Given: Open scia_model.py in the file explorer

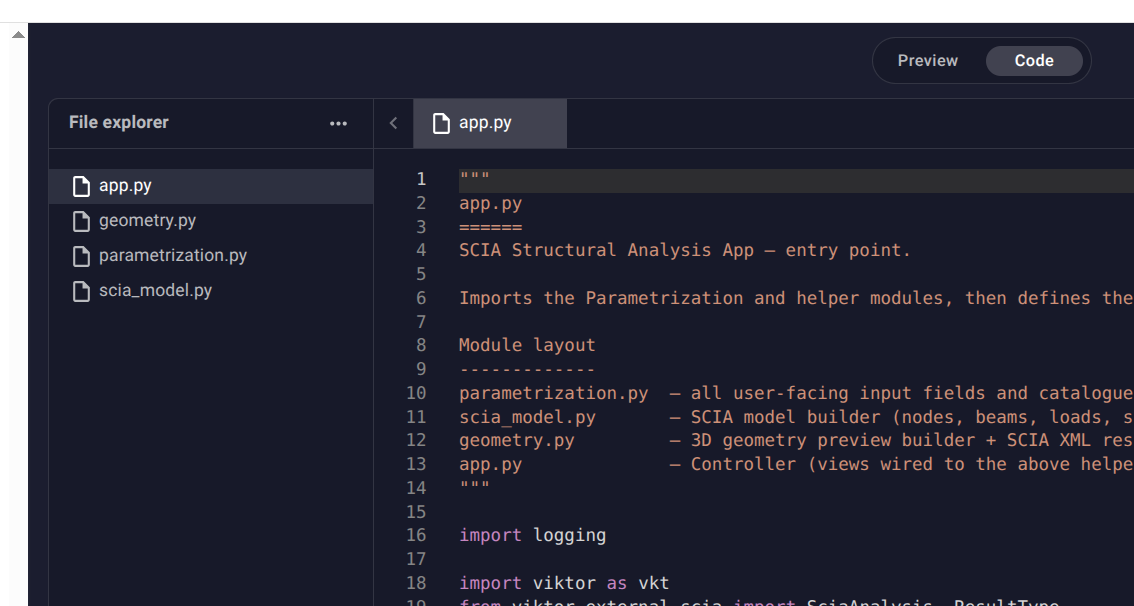Looking at the screenshot, I should [210, 291].
